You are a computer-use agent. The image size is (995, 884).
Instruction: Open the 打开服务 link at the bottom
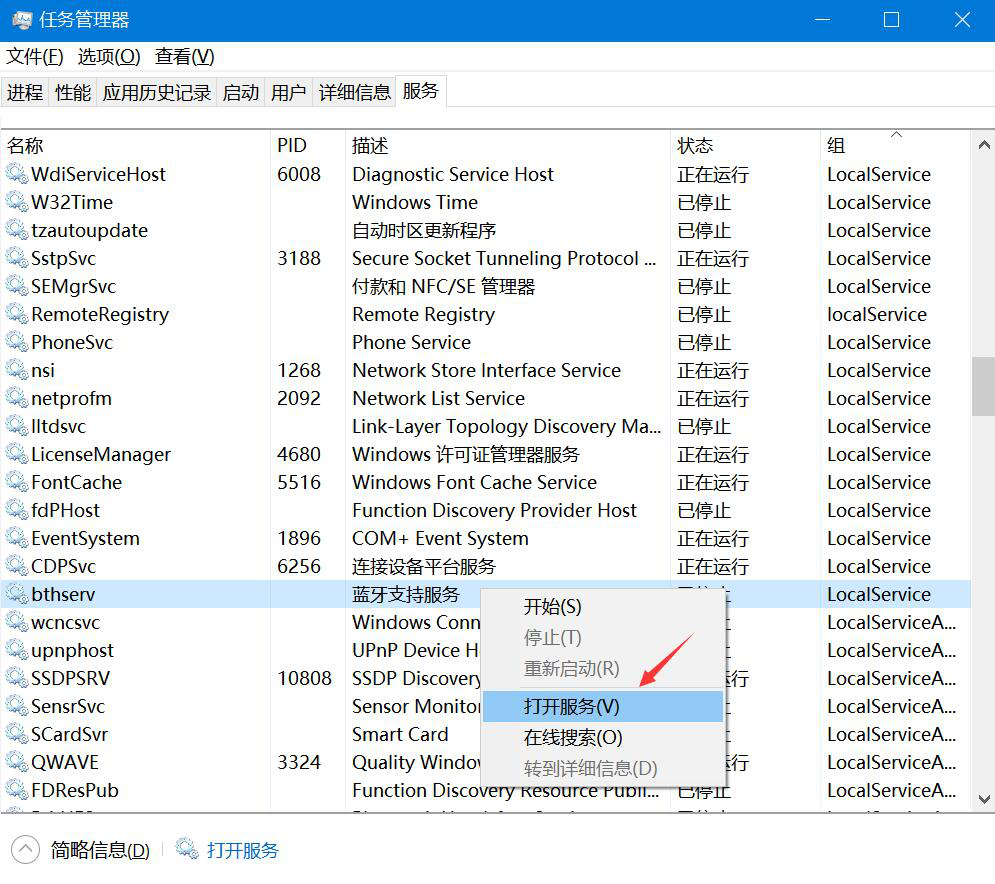pos(243,851)
